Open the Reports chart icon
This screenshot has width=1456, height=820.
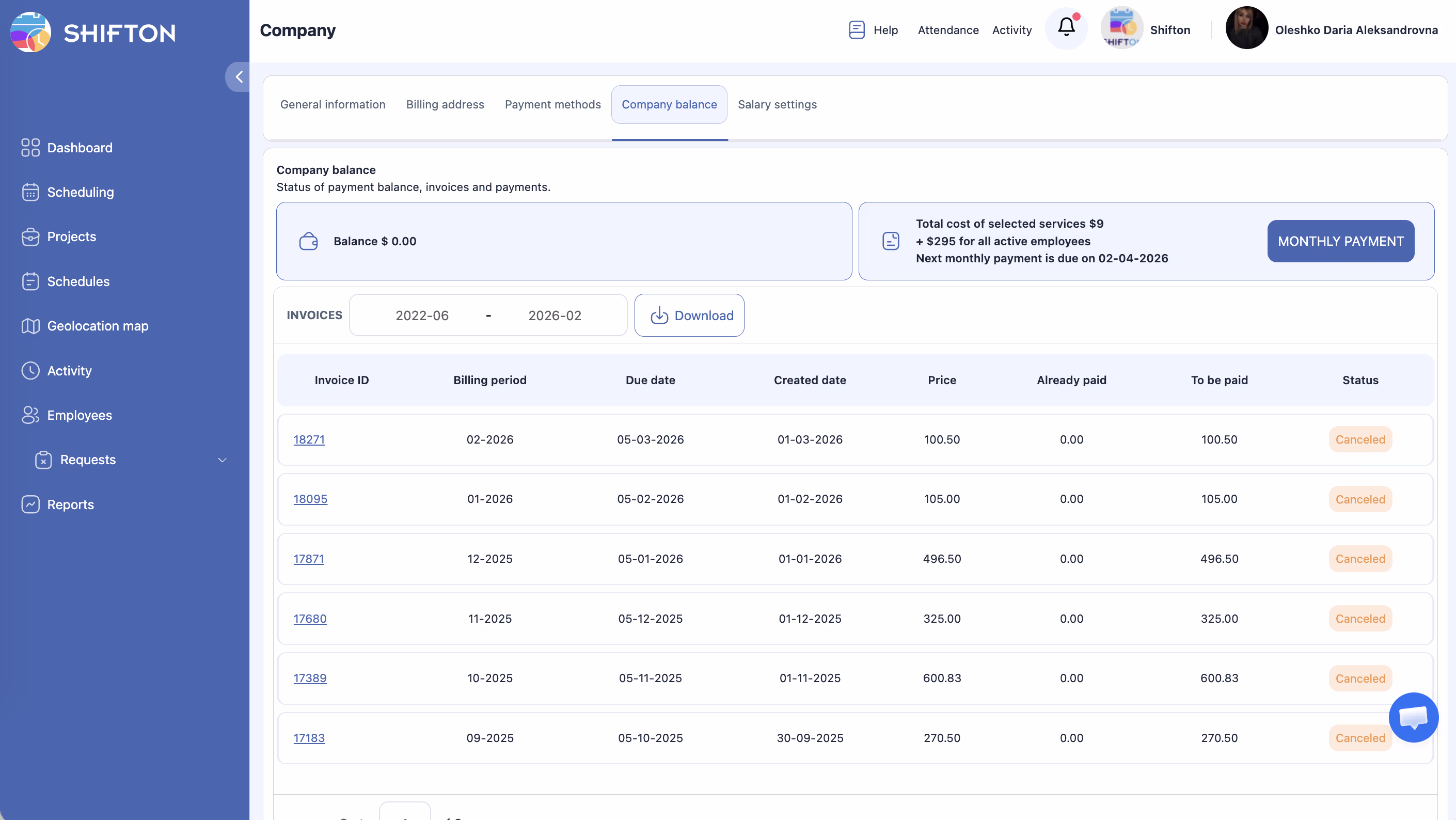click(30, 504)
